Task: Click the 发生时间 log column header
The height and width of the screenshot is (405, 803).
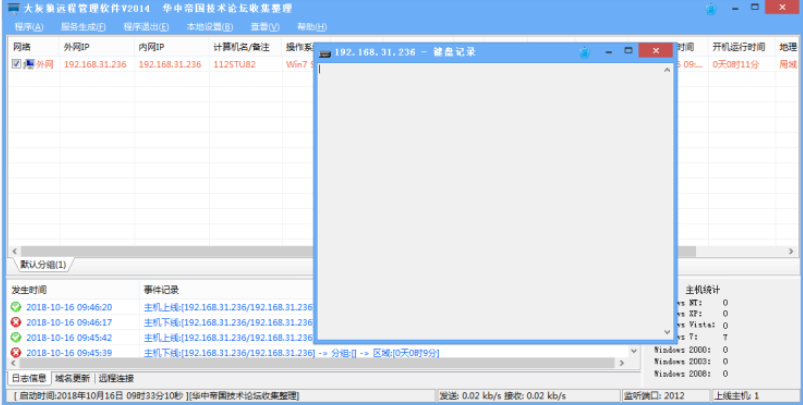Action: coord(74,290)
